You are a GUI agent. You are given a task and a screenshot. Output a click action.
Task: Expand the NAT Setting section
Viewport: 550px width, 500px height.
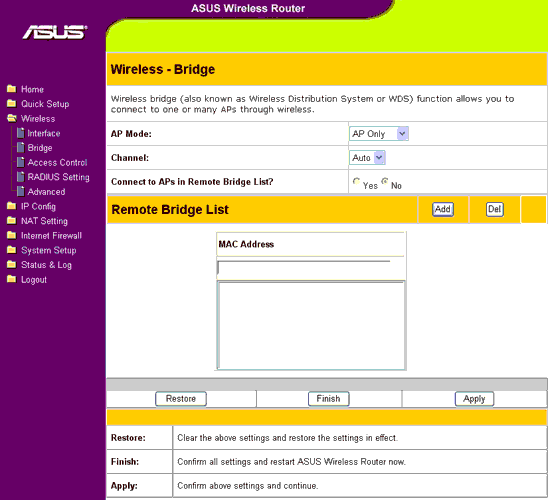point(44,221)
